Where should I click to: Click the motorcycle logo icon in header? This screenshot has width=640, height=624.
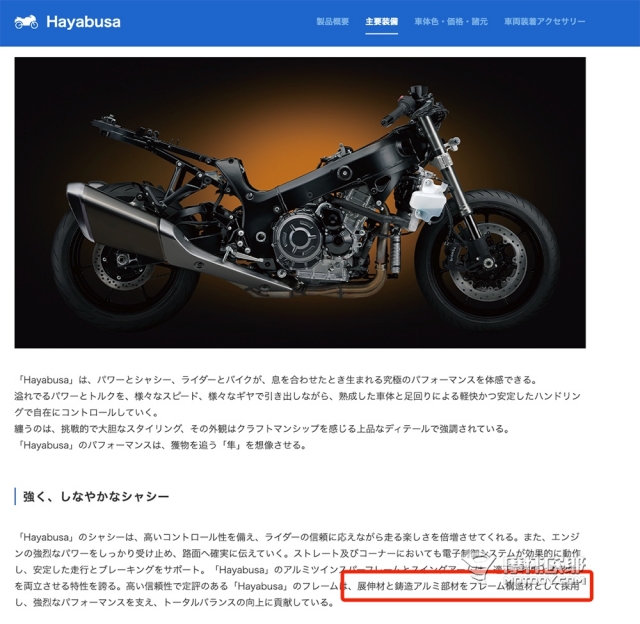(x=26, y=22)
